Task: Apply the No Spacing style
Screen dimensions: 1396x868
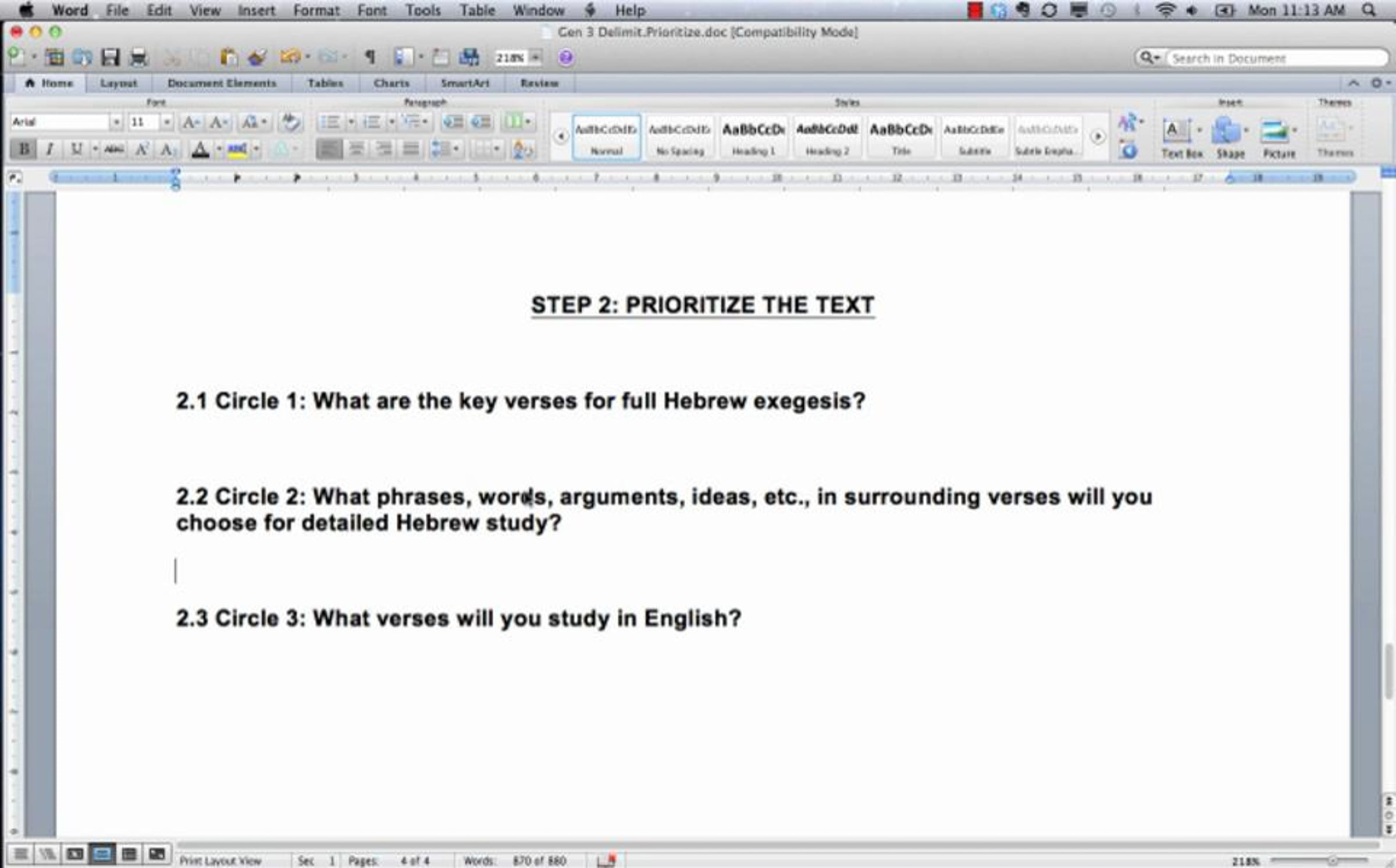Action: coord(679,138)
